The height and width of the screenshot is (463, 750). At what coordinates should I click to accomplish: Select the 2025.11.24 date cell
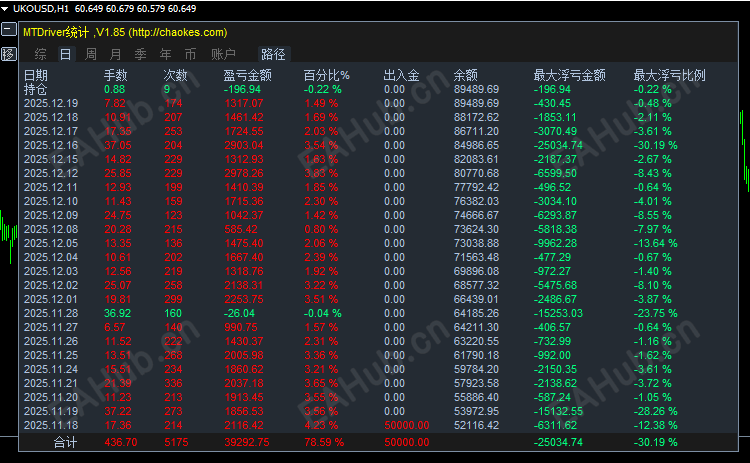pos(51,369)
